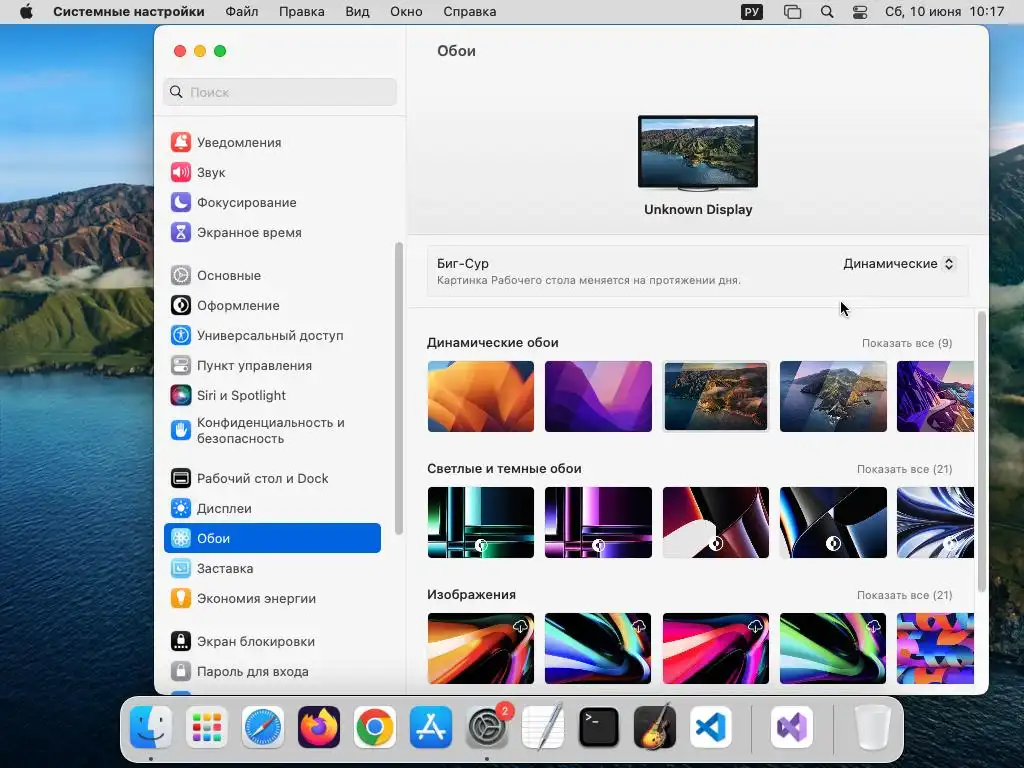Select the Фокусирование moon icon
This screenshot has width=1024, height=768.
click(181, 202)
